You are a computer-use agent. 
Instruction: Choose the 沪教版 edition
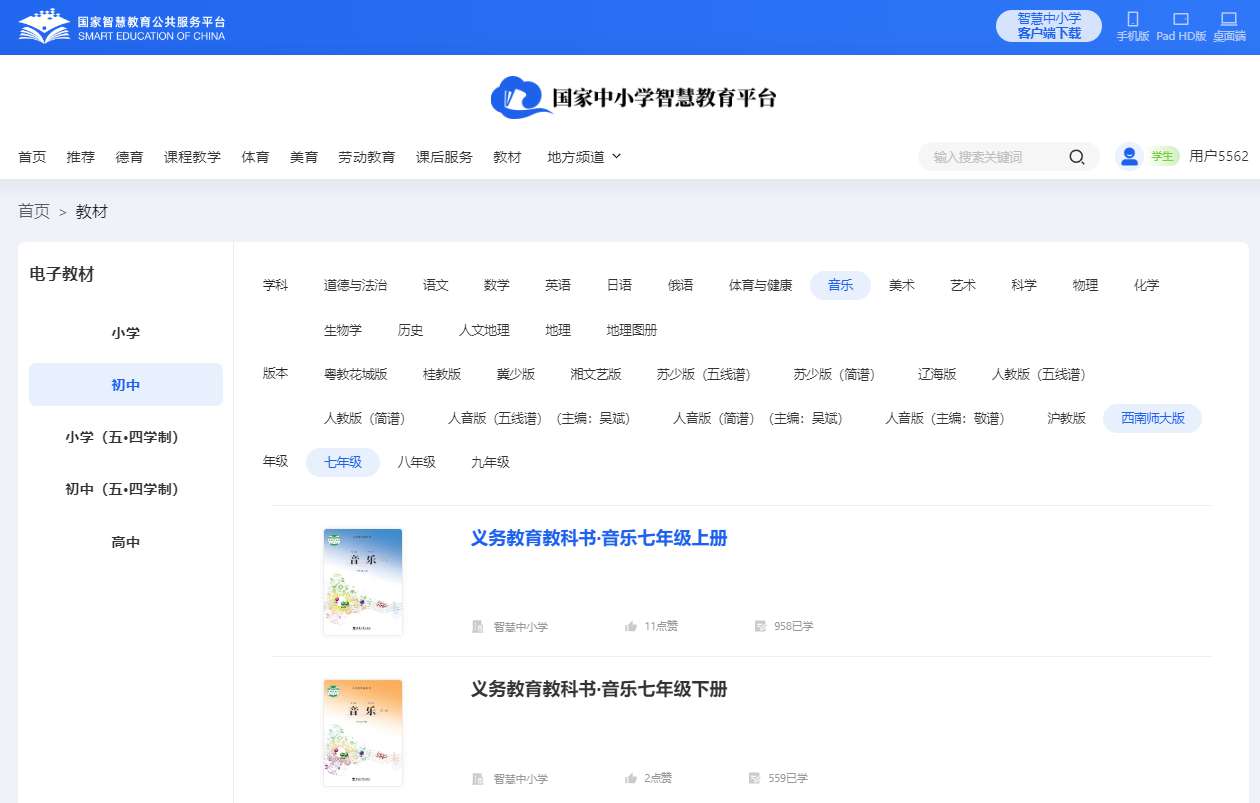click(1066, 418)
